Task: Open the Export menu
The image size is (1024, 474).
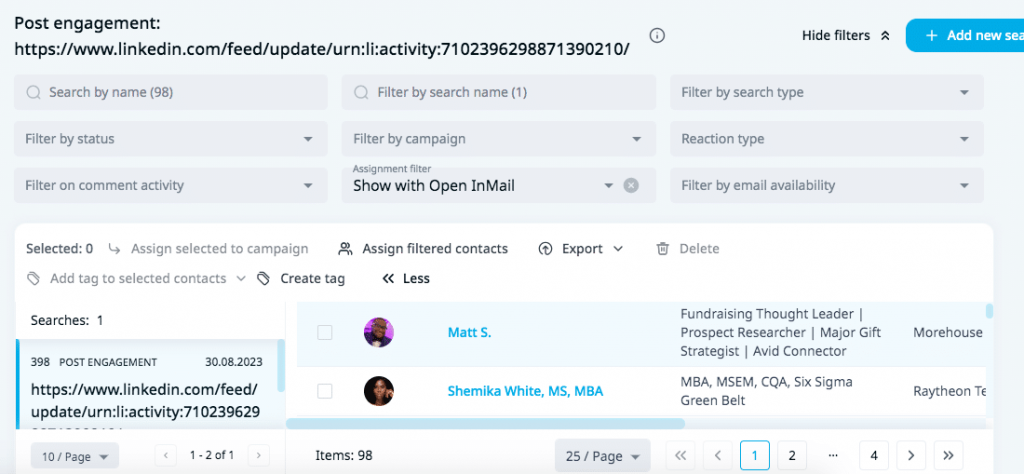Action: click(581, 249)
